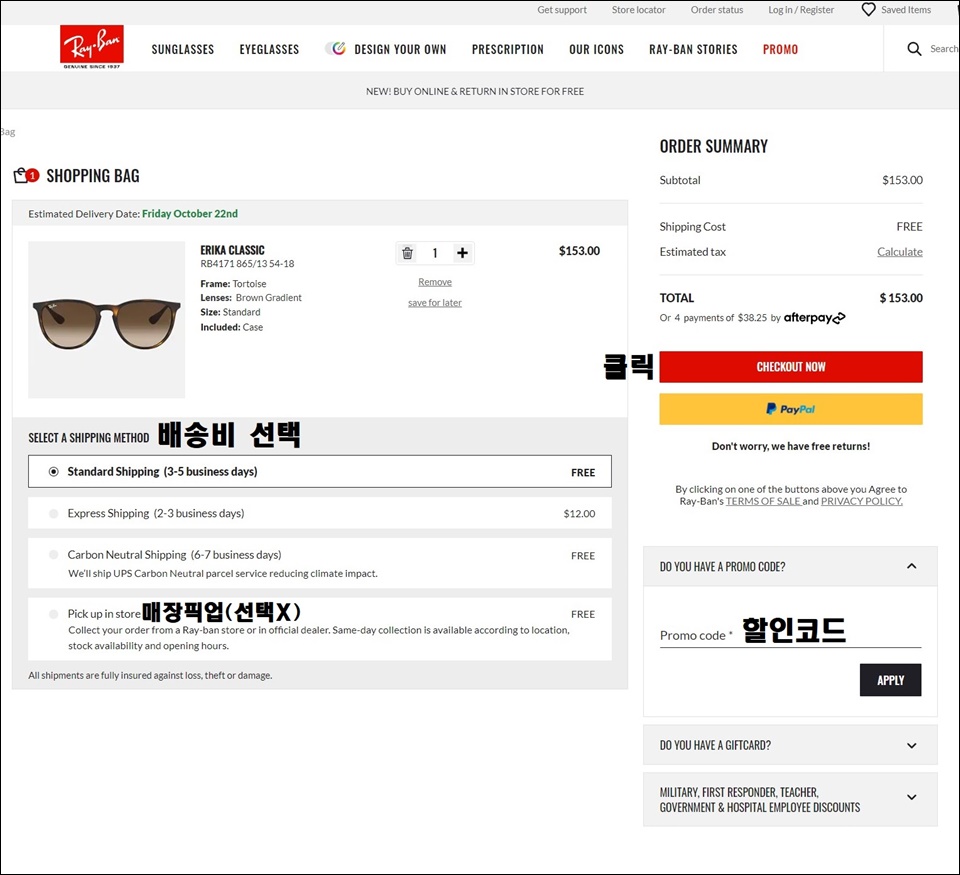This screenshot has height=875, width=960.
Task: Open the Ray-Ban logo home link
Action: pos(92,47)
